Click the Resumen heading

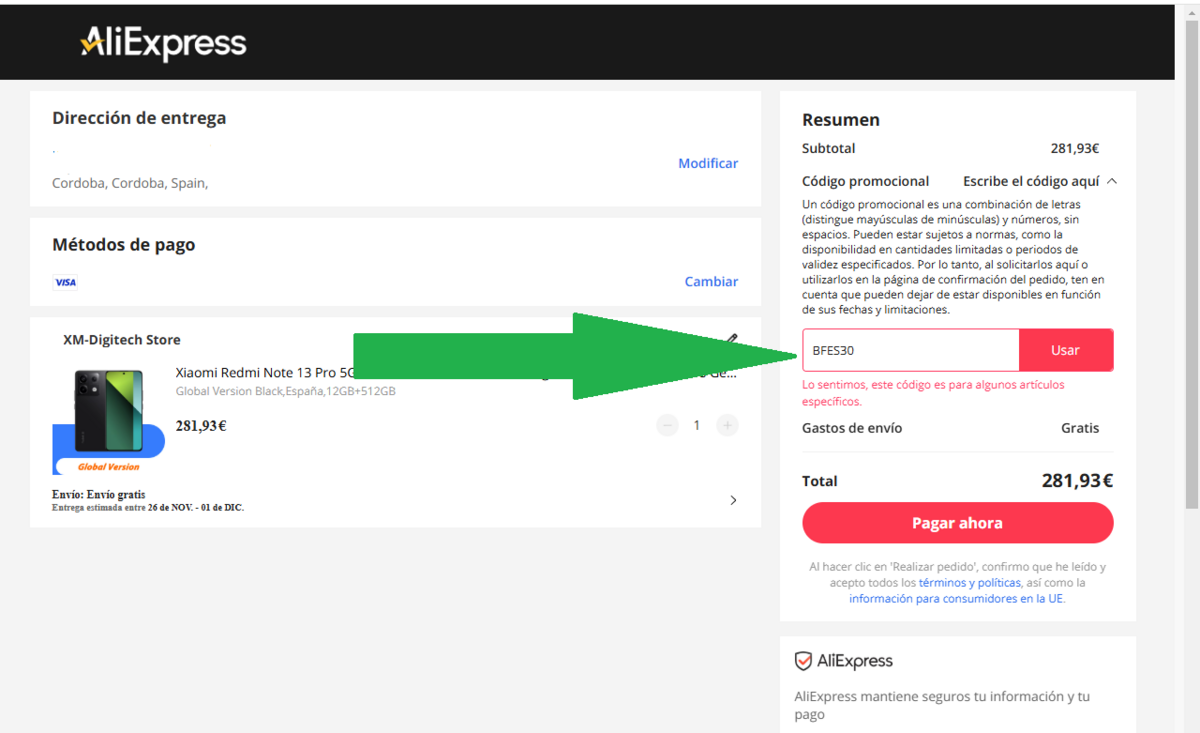(x=841, y=120)
